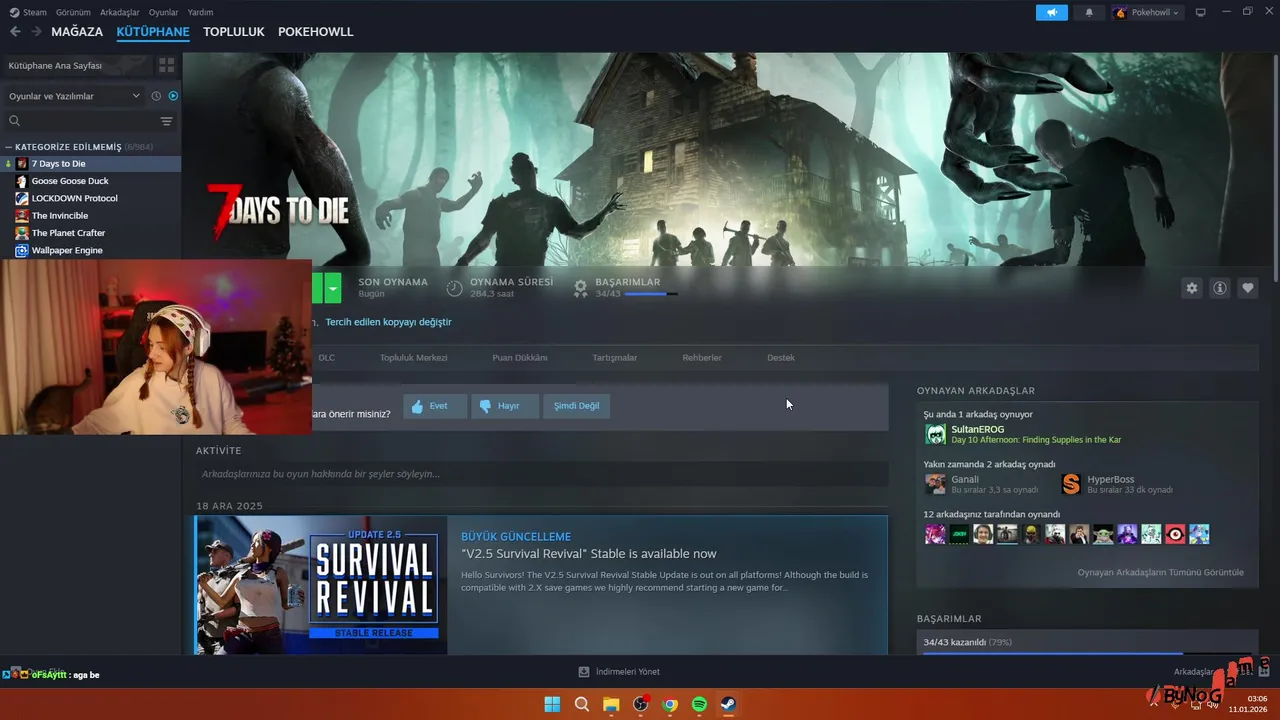
Task: Select Wallpaper Engine in library
Action: [x=91, y=250]
